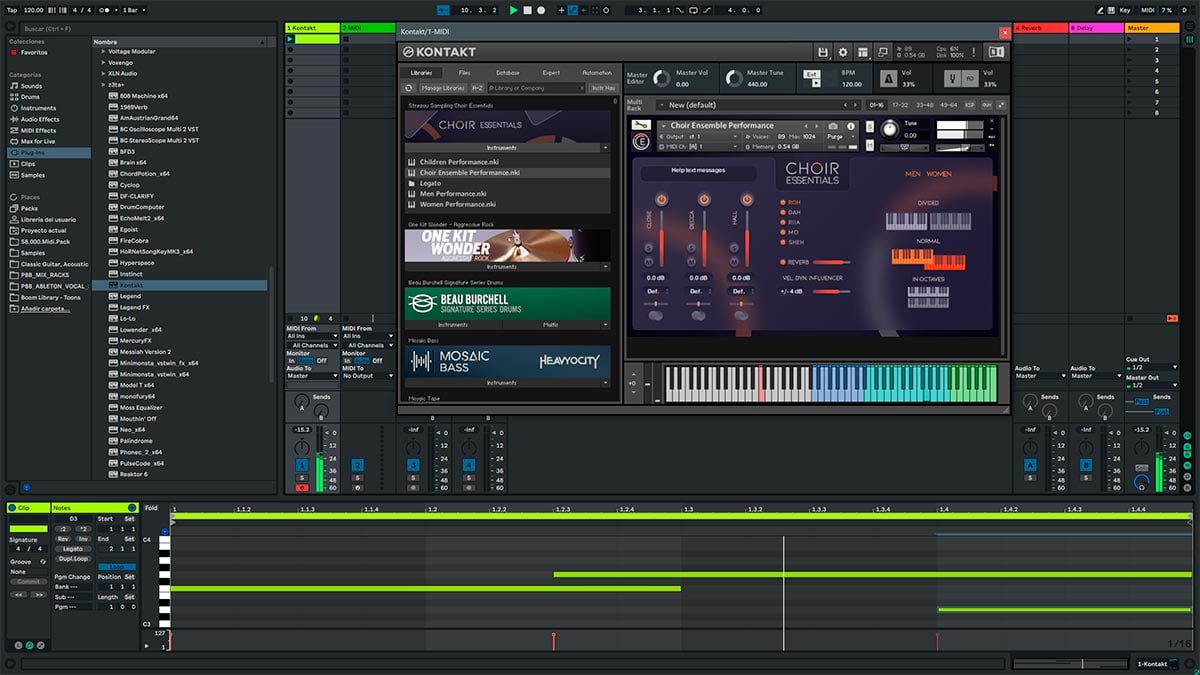Click Kontakt's panic exclamation icon

click(976, 52)
